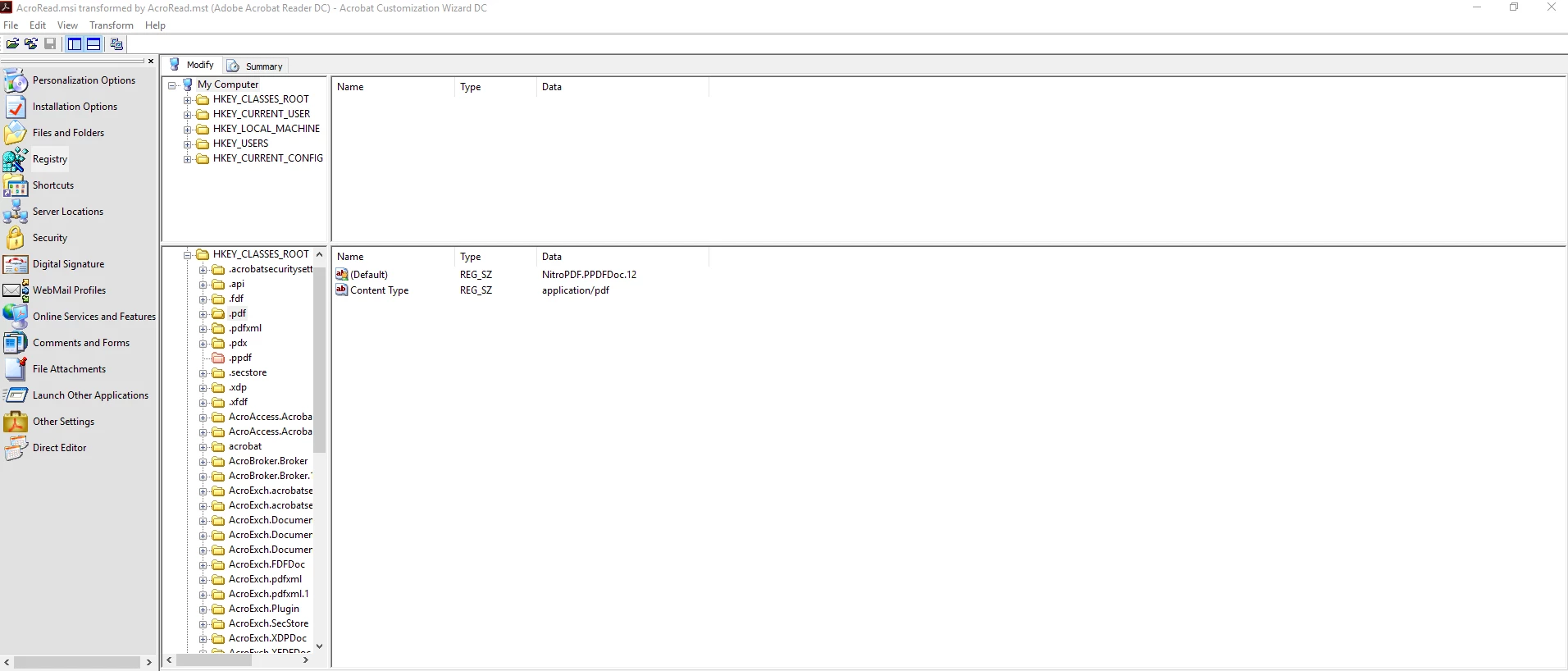Select the Content Type registry value
The width and height of the screenshot is (1568, 671).
(x=379, y=290)
